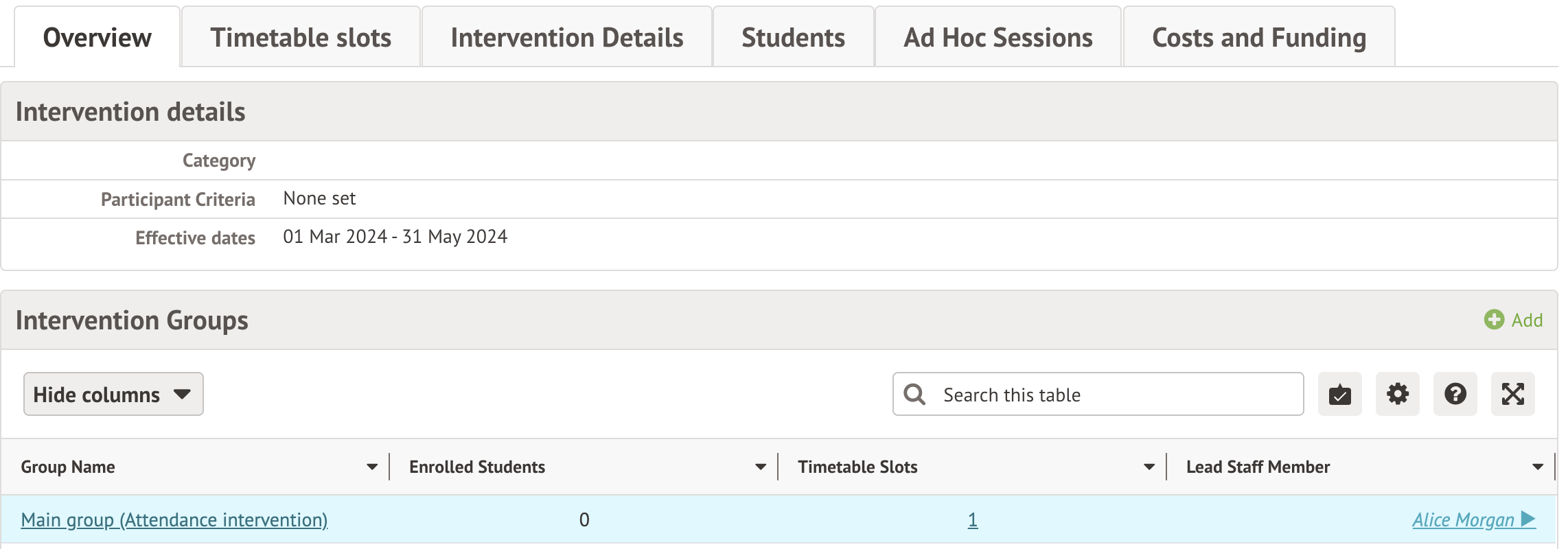This screenshot has width=1568, height=549.
Task: Select the Ad Hoc Sessions tab
Action: pyautogui.click(x=998, y=38)
